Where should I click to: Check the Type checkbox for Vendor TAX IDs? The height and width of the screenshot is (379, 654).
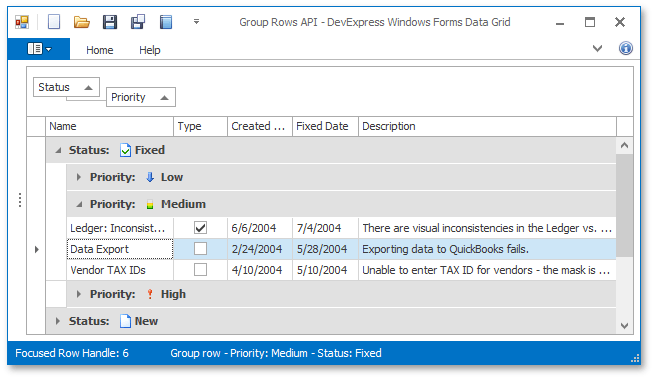click(200, 270)
